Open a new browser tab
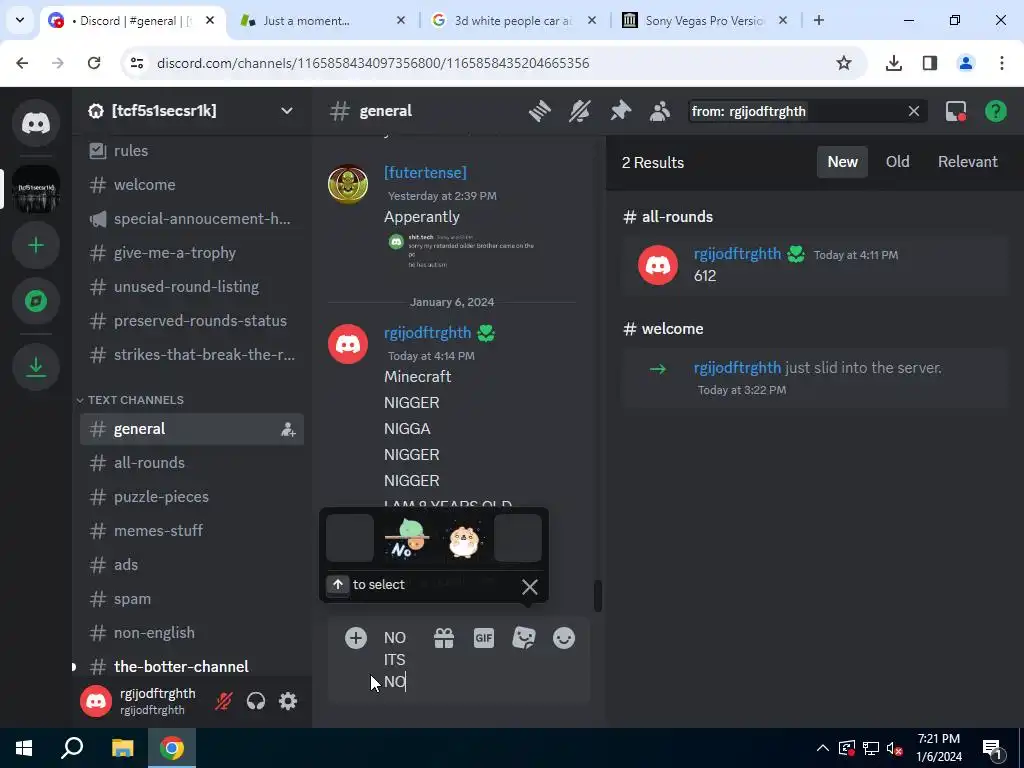 pos(818,21)
